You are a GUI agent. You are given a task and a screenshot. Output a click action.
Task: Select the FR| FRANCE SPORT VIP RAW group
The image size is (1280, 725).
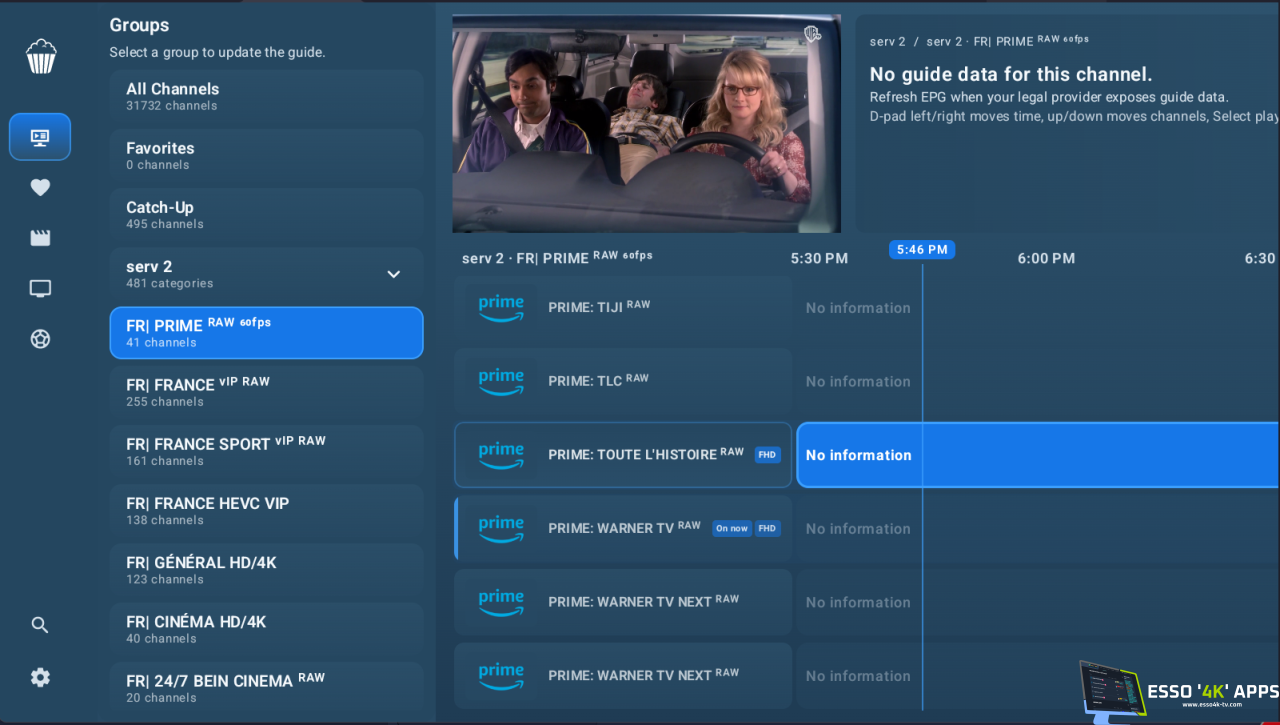266,451
